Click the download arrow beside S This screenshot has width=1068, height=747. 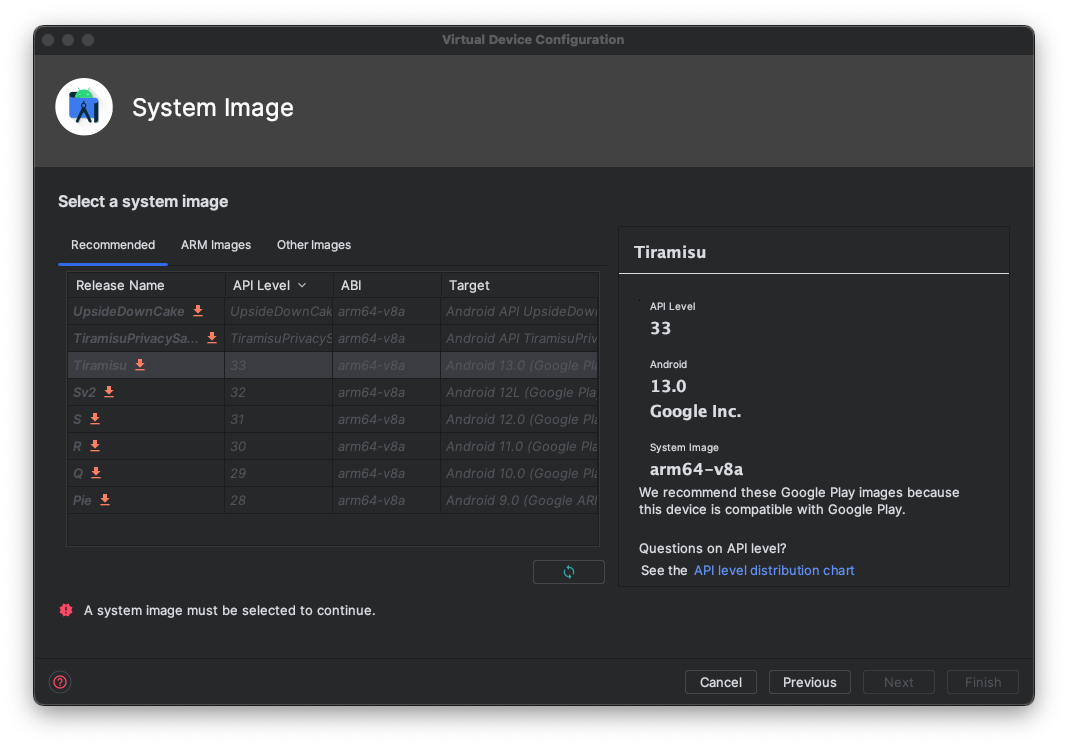tap(95, 419)
